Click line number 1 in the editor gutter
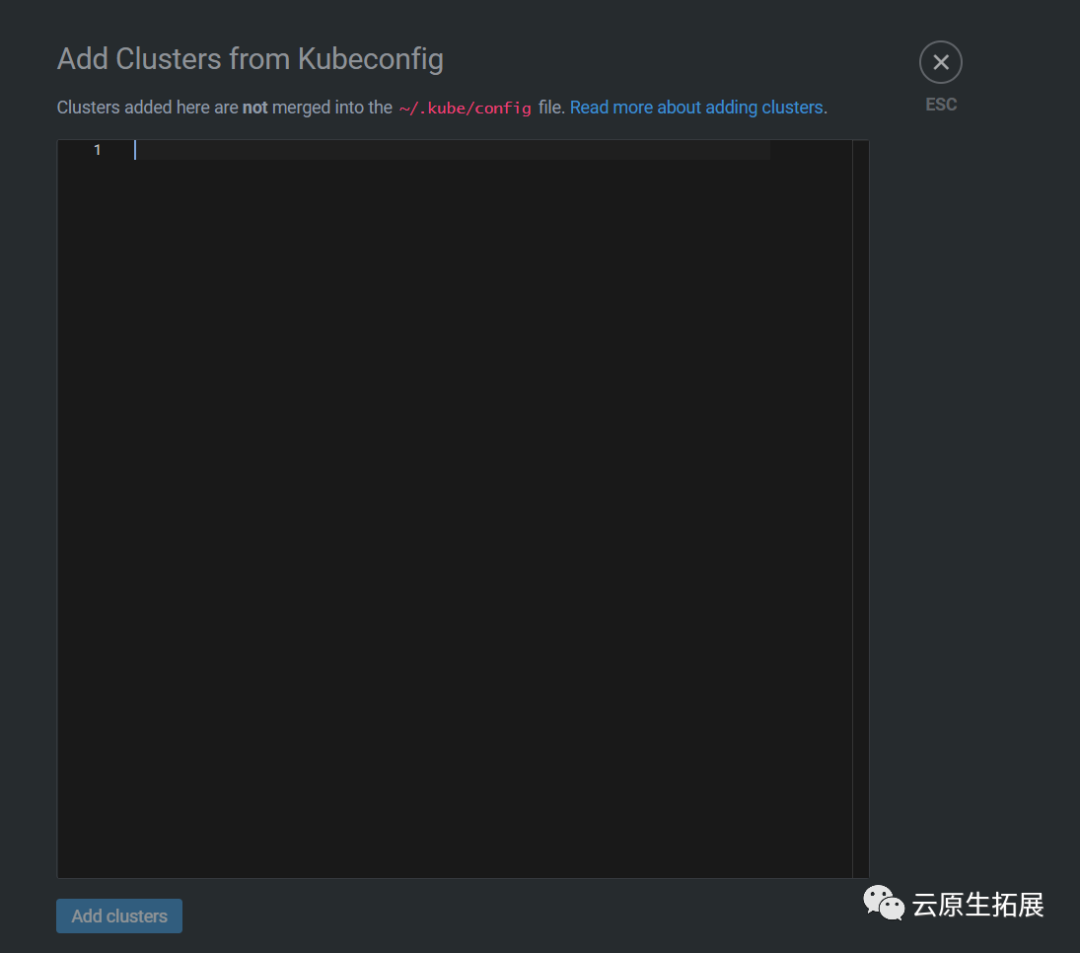Image resolution: width=1080 pixels, height=953 pixels. pos(97,150)
